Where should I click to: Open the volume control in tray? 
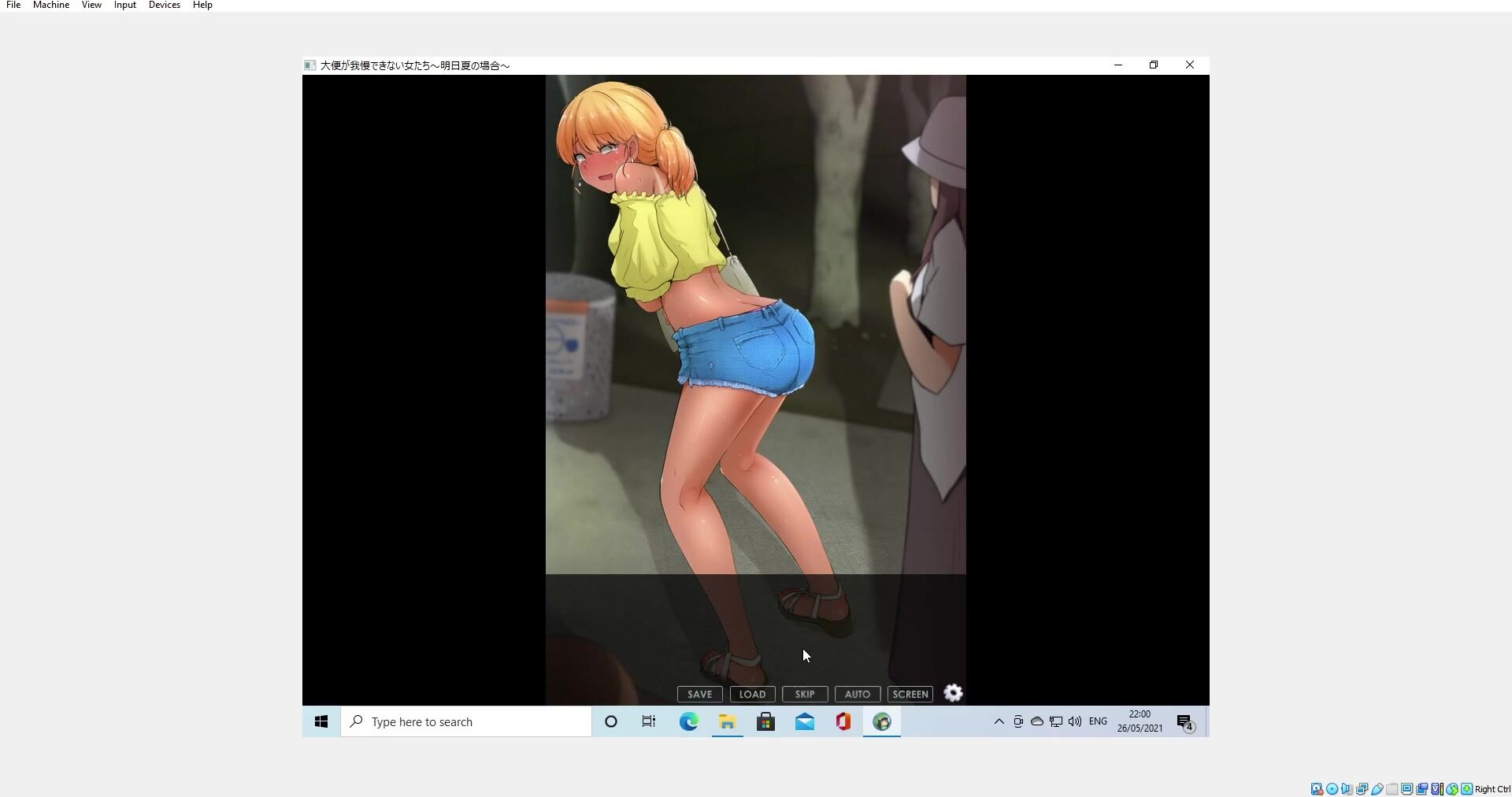click(x=1075, y=721)
